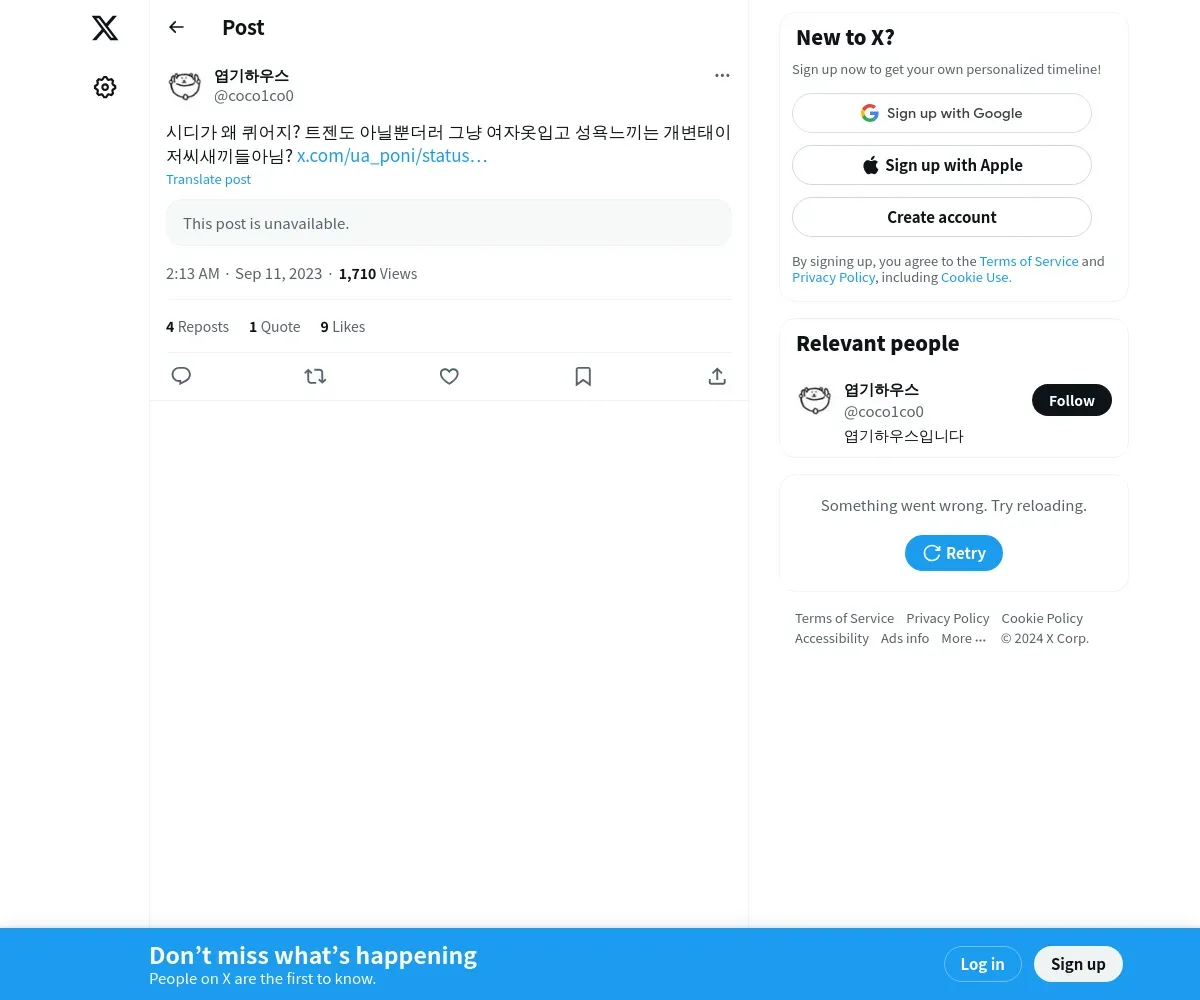Click Sign up with Google button
The image size is (1200, 1000).
(942, 113)
